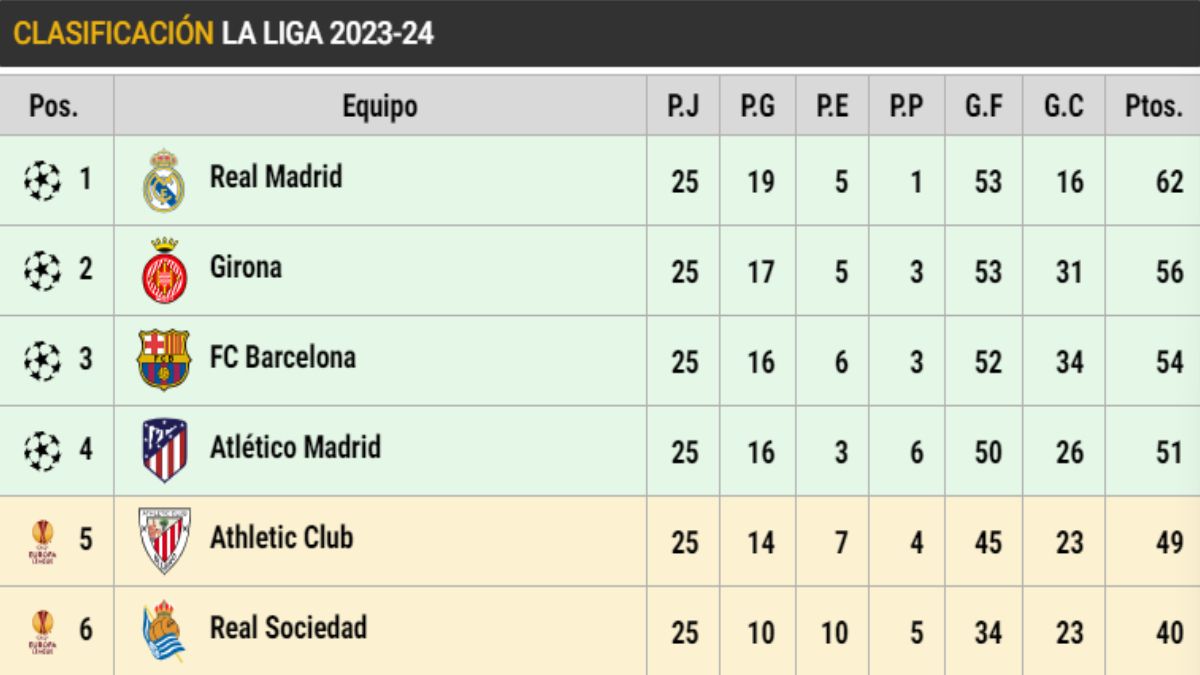
Task: Click the Equipo column header
Action: click(x=380, y=106)
